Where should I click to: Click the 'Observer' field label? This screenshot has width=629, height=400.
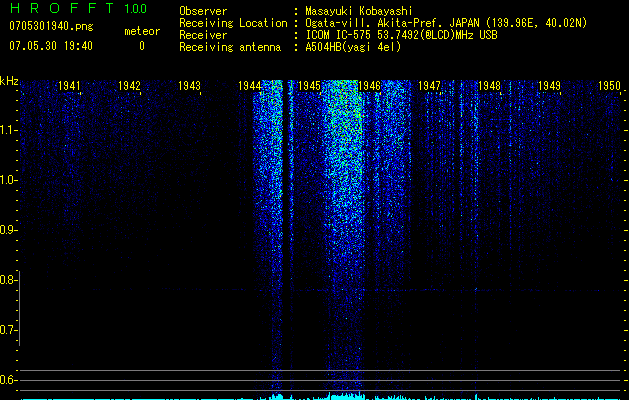click(x=203, y=11)
